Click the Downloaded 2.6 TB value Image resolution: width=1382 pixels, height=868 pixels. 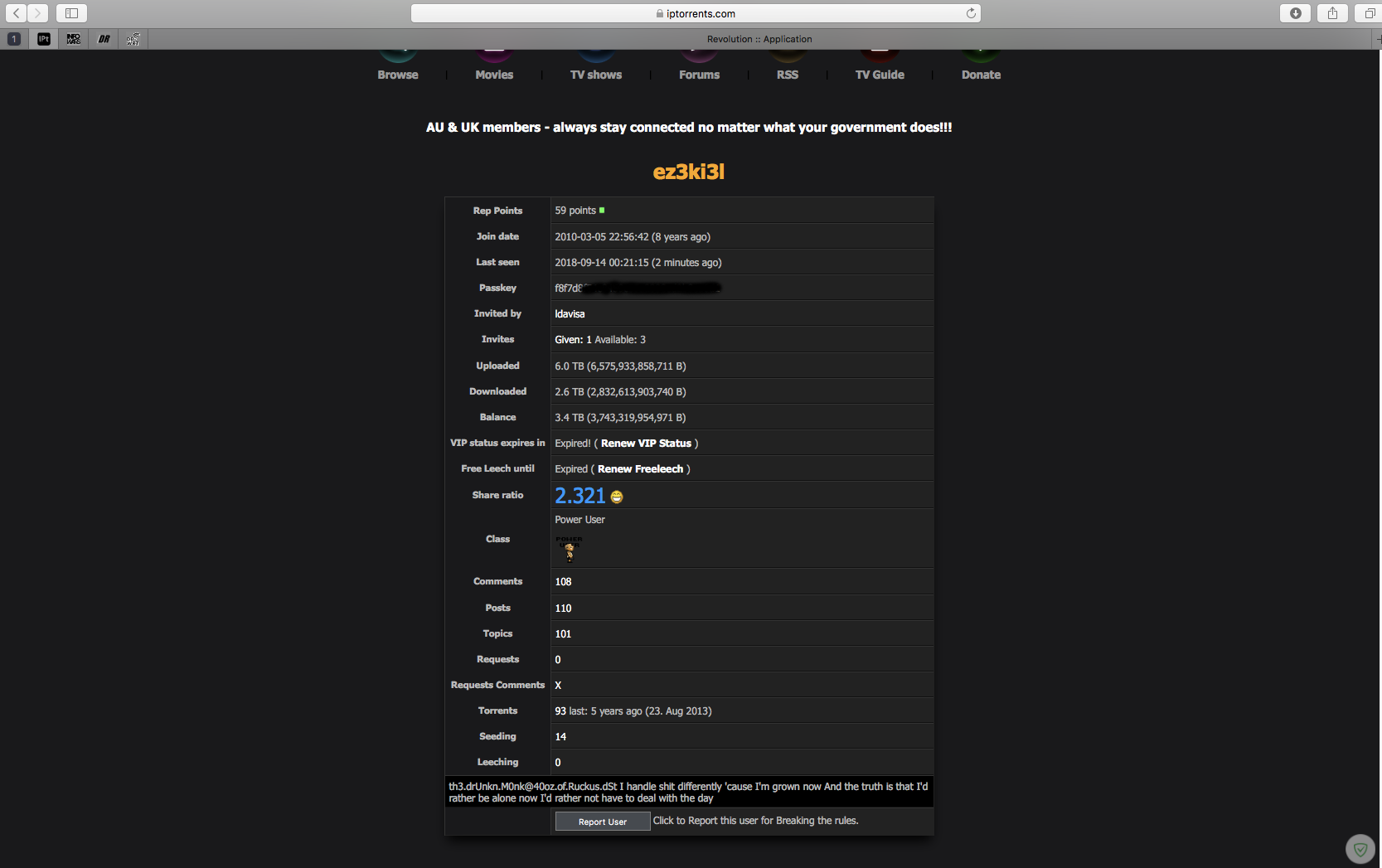coord(620,392)
